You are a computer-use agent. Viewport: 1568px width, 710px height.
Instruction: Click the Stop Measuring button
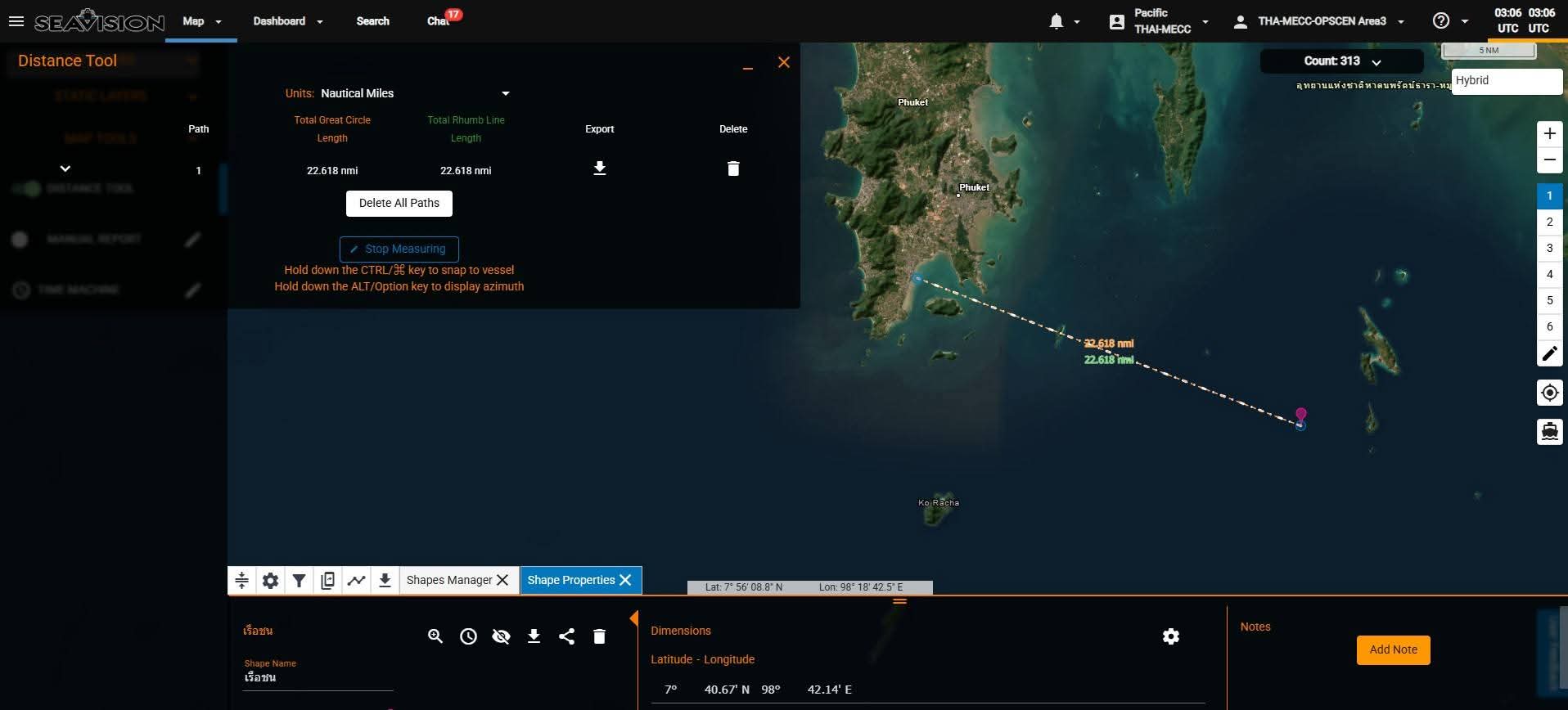coord(399,249)
